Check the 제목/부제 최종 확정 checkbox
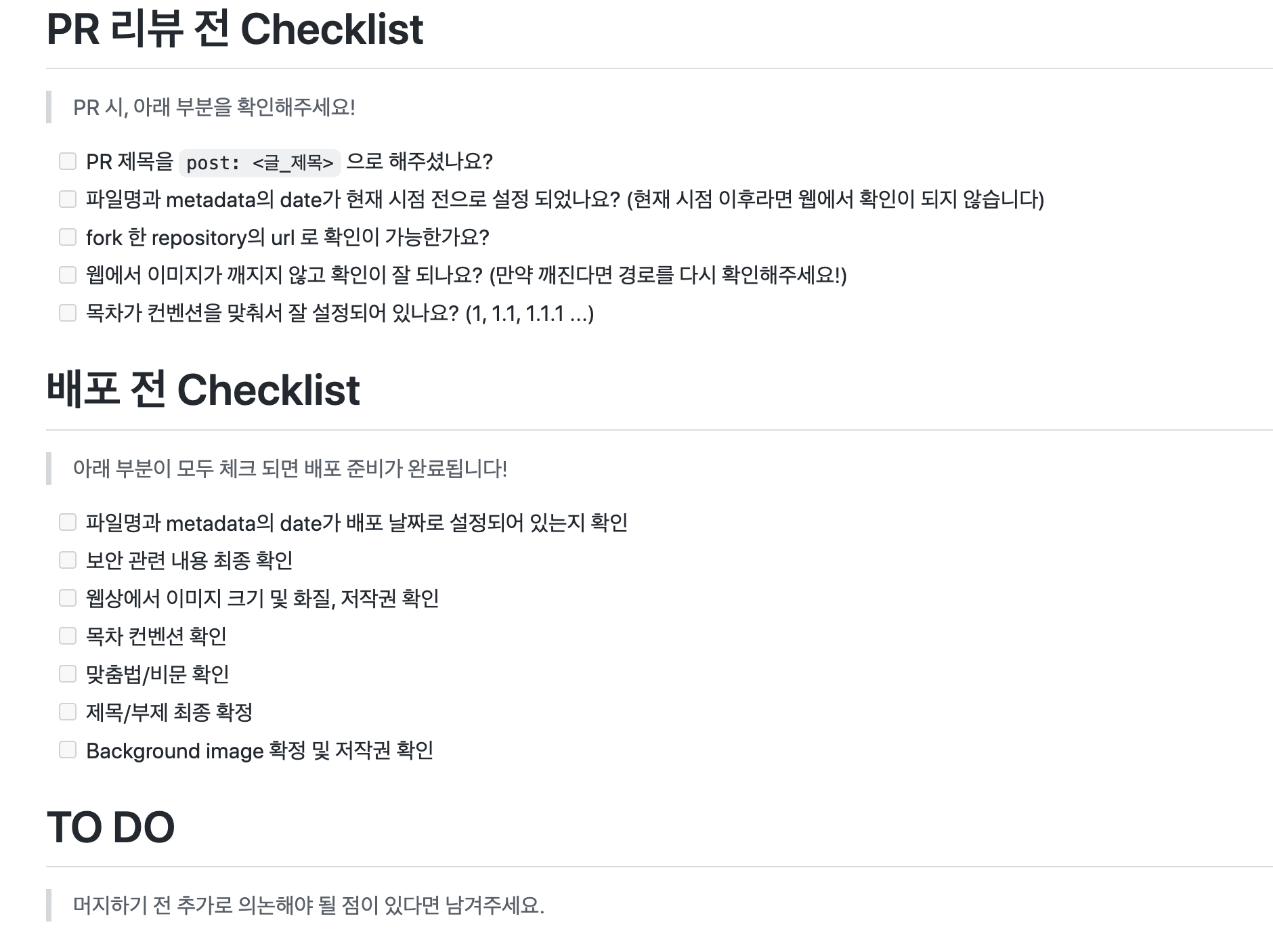Screen dimensions: 1273x952 click(68, 712)
